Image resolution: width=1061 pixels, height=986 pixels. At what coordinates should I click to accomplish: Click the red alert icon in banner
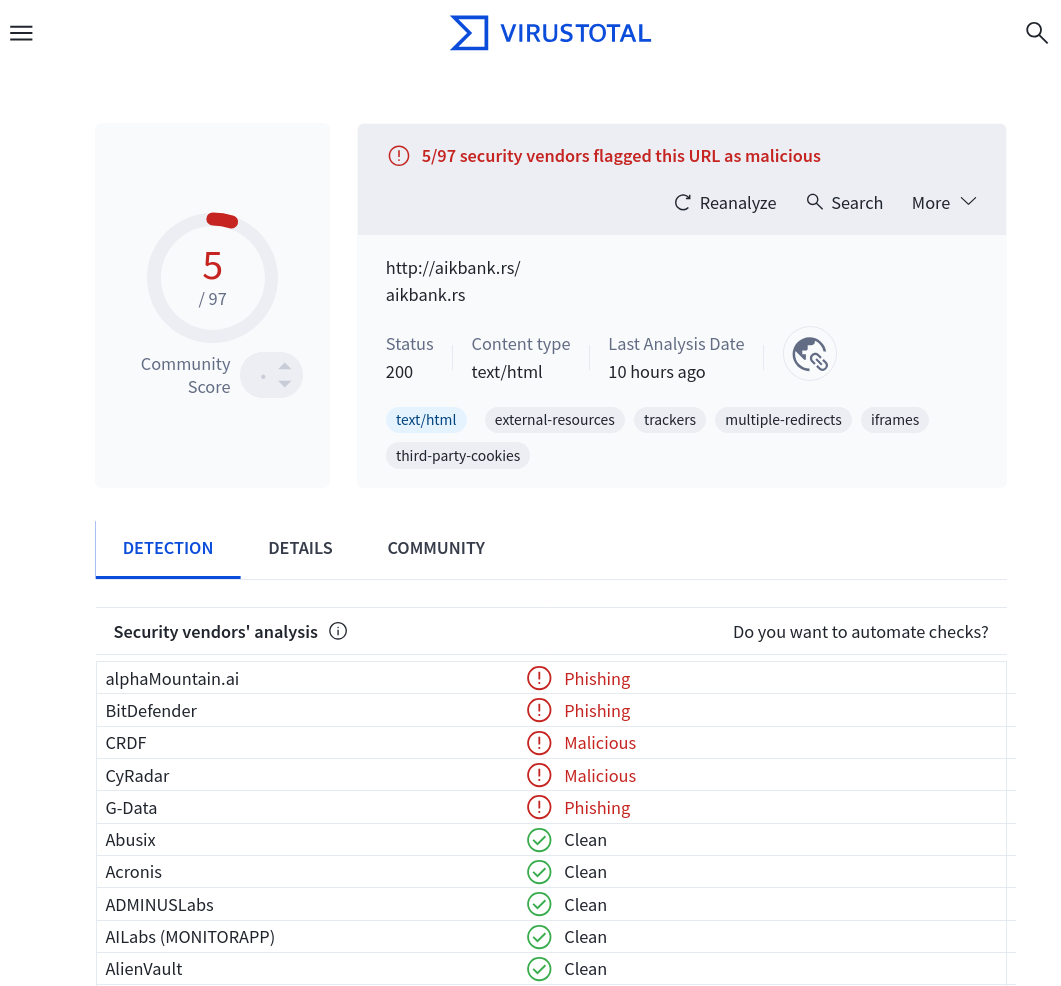point(399,156)
